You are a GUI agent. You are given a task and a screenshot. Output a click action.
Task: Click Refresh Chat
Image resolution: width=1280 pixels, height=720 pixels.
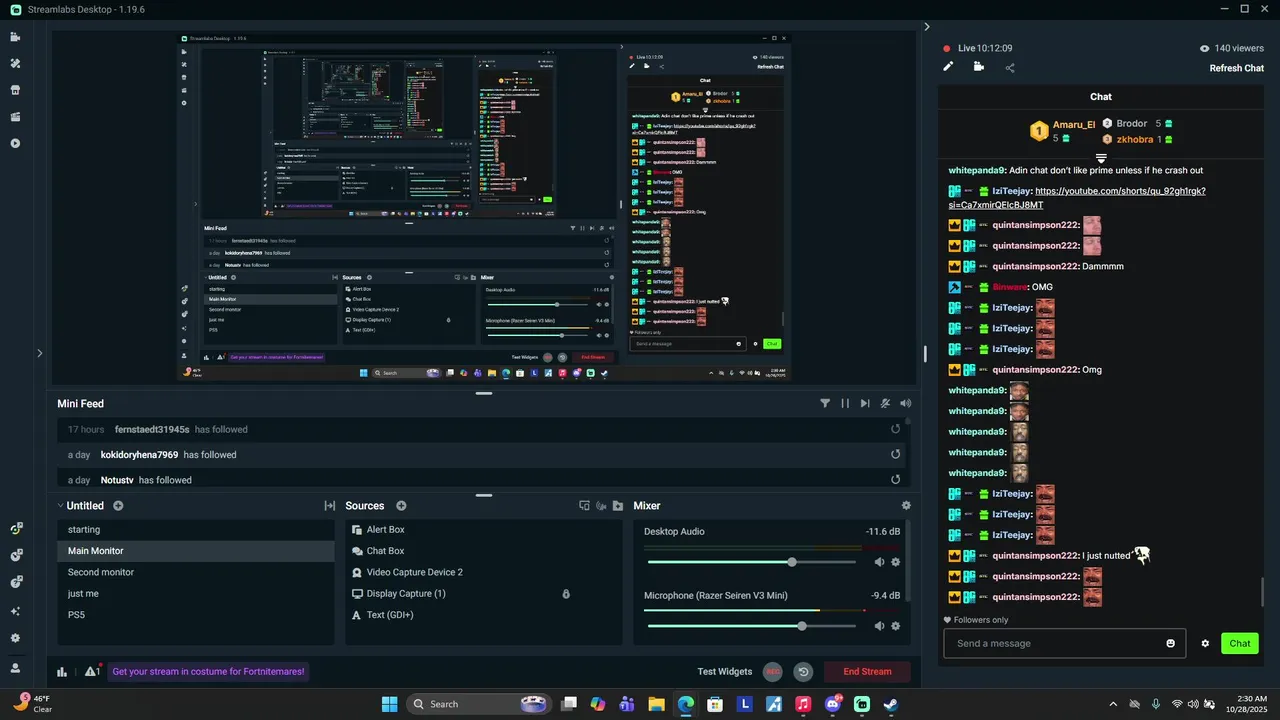click(x=1237, y=68)
